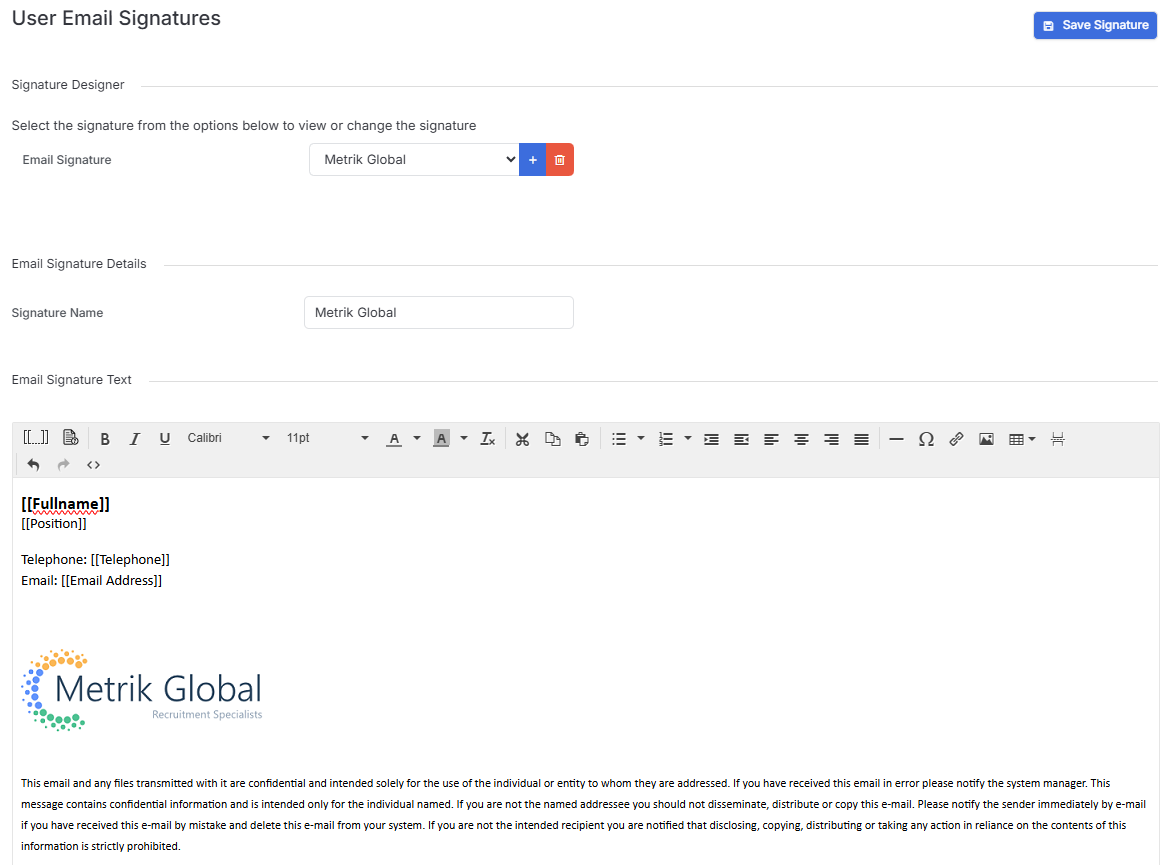The height and width of the screenshot is (865, 1170).
Task: Click the Save Signature button
Action: coord(1095,25)
